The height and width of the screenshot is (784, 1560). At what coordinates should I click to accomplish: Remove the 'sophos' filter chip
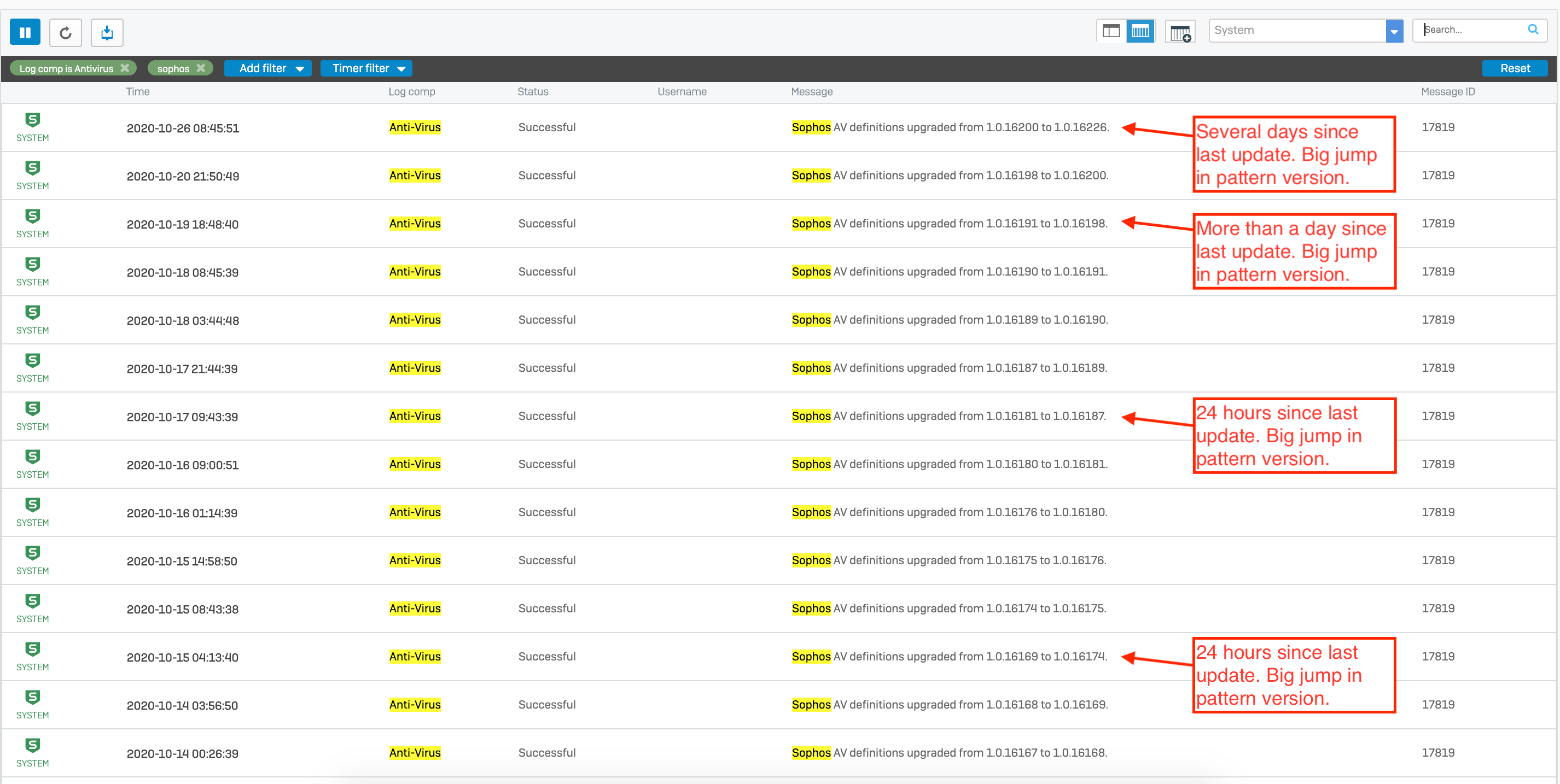point(201,68)
